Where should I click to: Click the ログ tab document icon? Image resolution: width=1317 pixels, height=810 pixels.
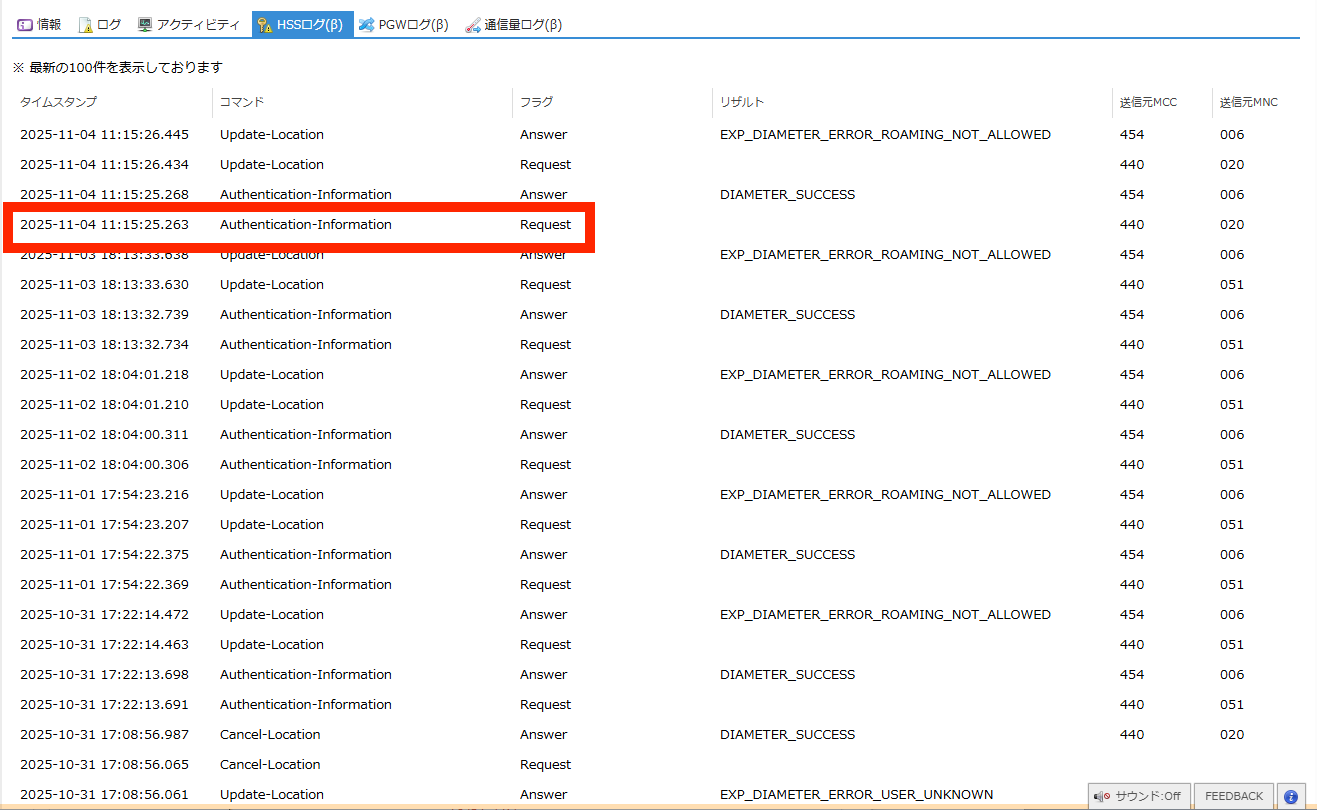(85, 25)
